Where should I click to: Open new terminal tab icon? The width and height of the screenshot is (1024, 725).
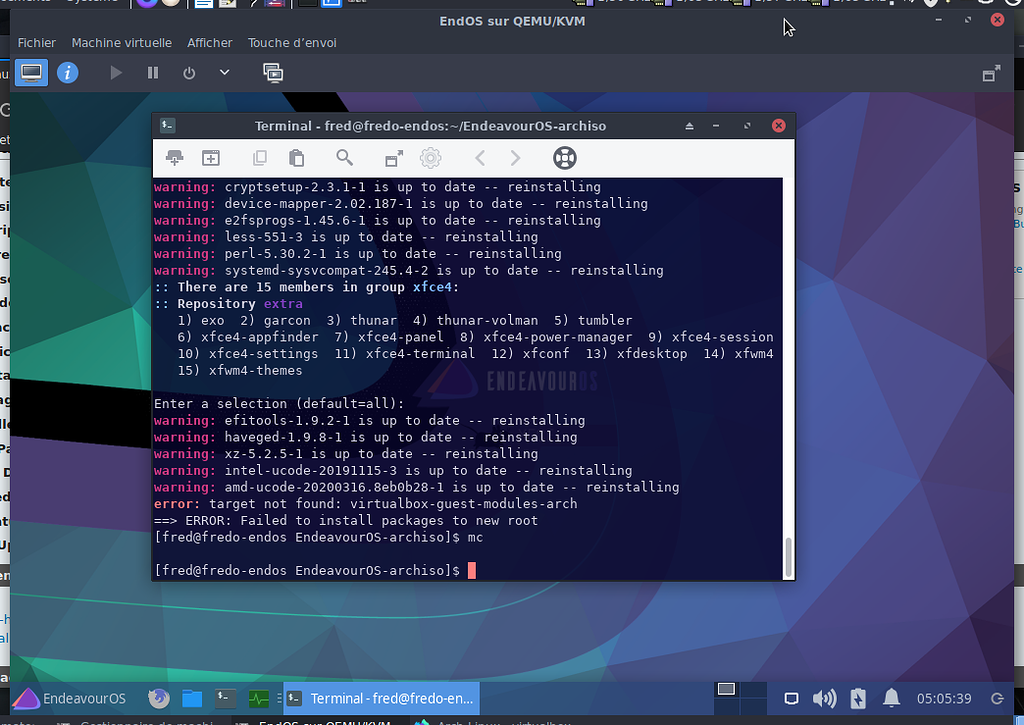click(174, 157)
